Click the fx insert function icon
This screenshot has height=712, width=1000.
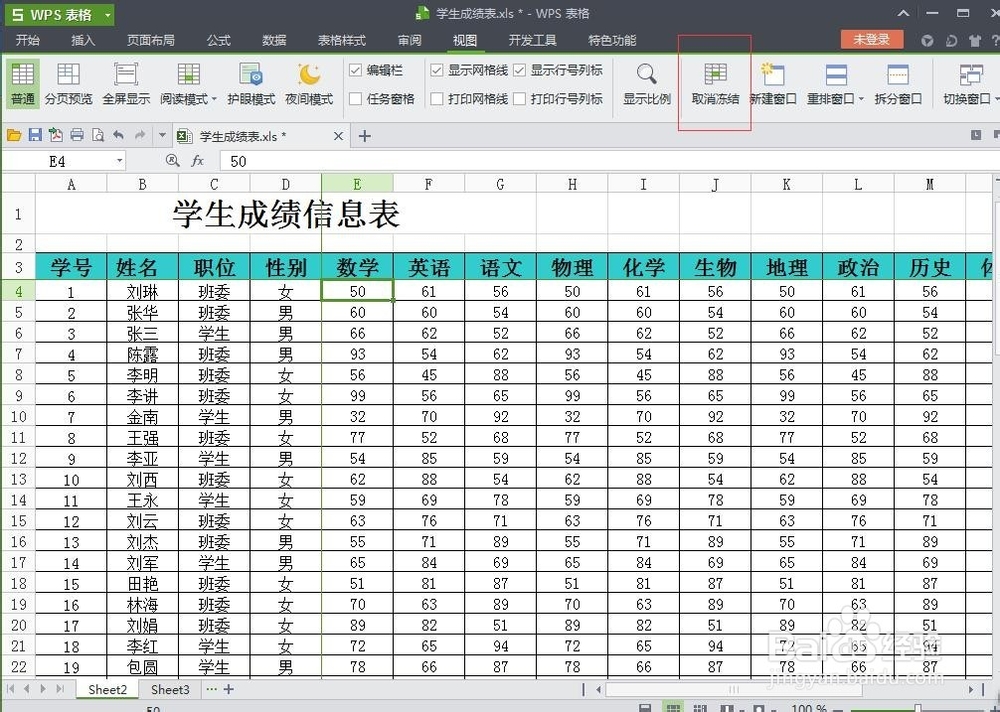point(198,161)
